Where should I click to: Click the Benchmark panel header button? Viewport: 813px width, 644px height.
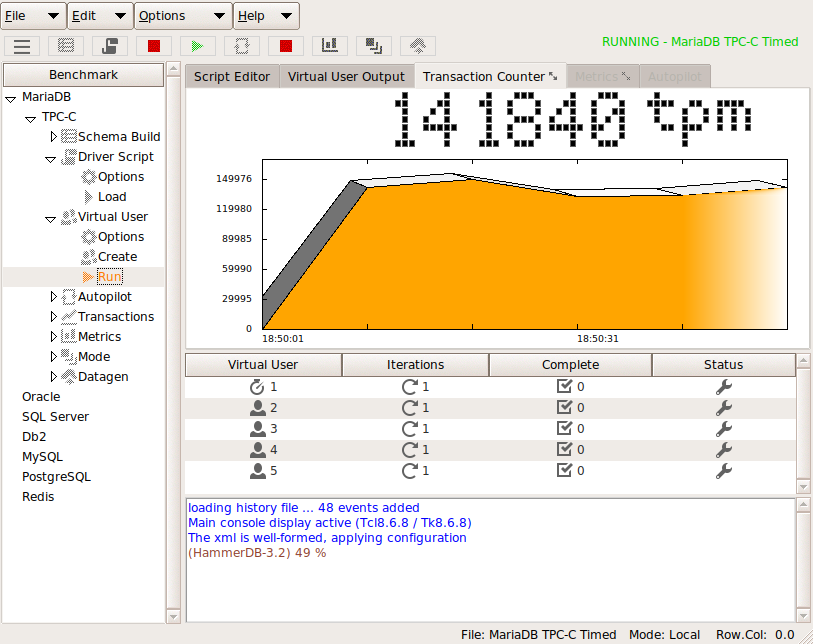(83, 75)
